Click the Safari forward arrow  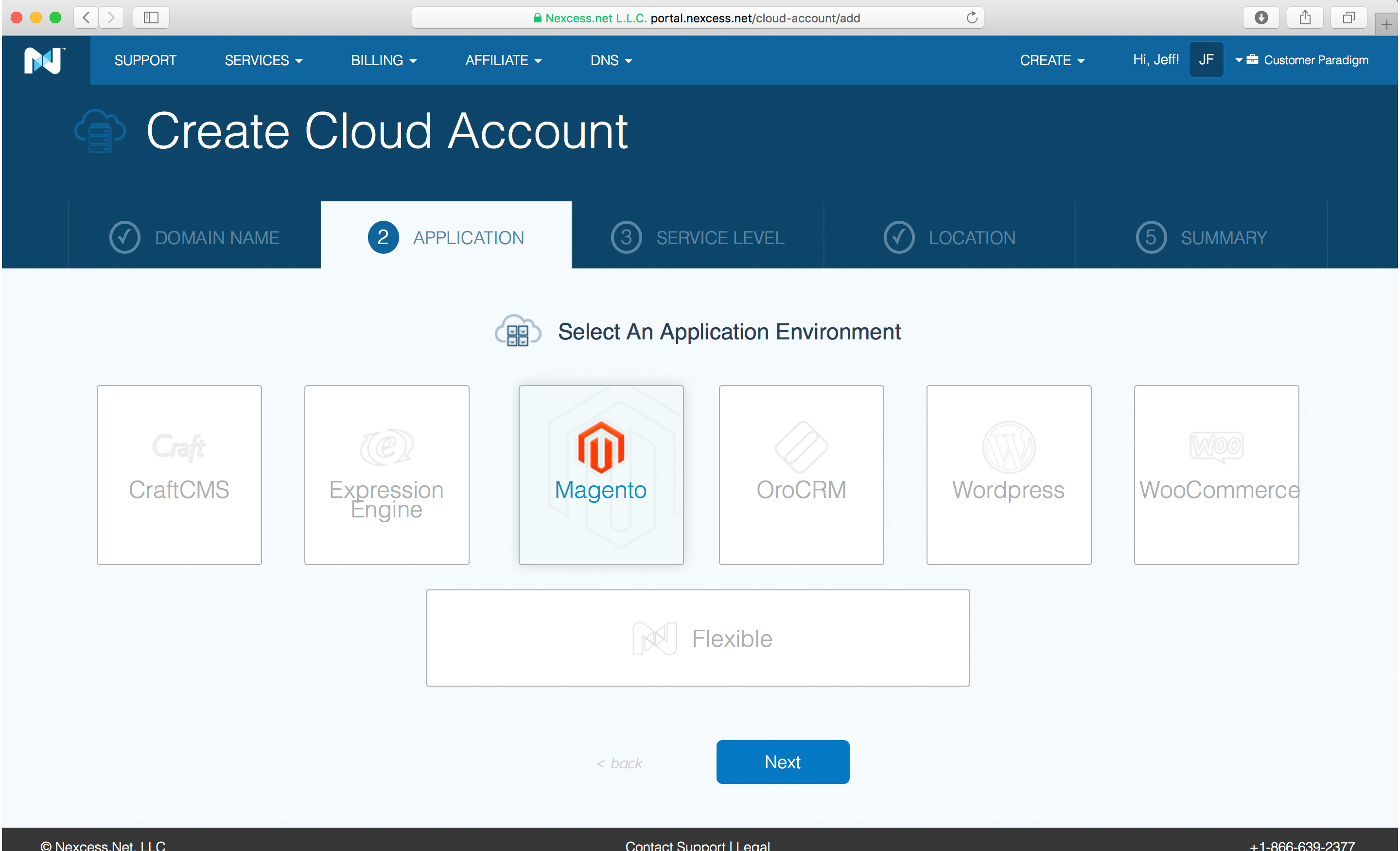[111, 18]
